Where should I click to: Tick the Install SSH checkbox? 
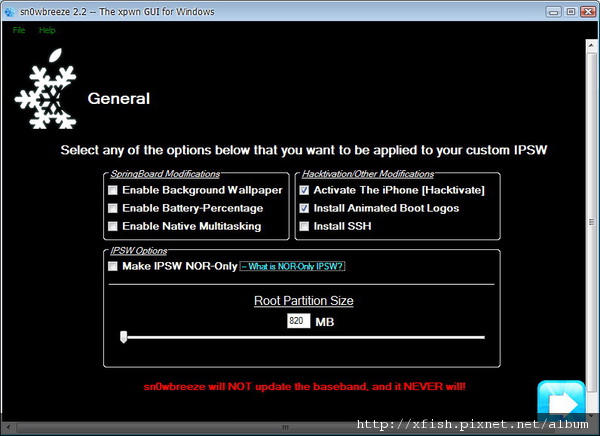(304, 226)
